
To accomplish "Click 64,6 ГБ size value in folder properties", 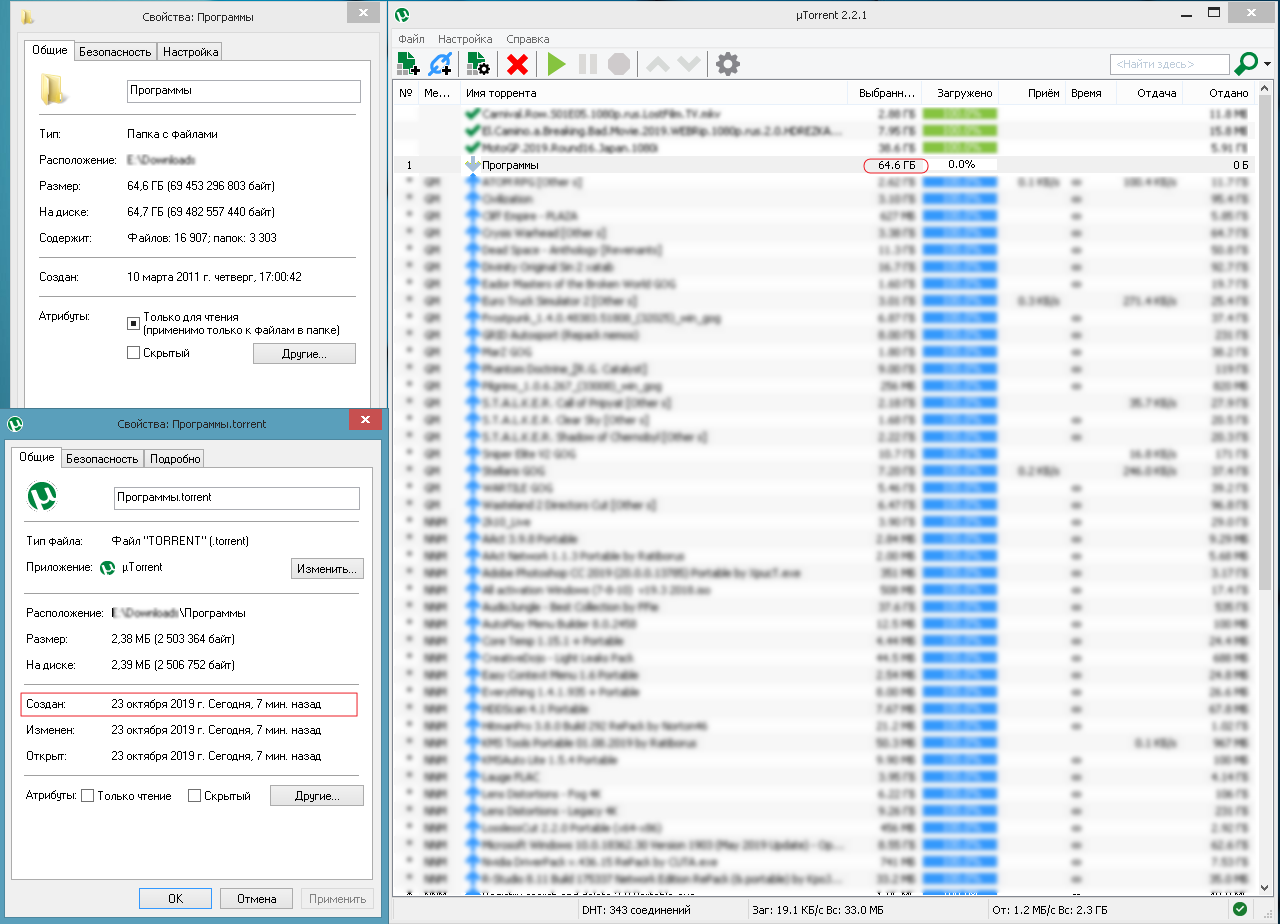I will (201, 186).
